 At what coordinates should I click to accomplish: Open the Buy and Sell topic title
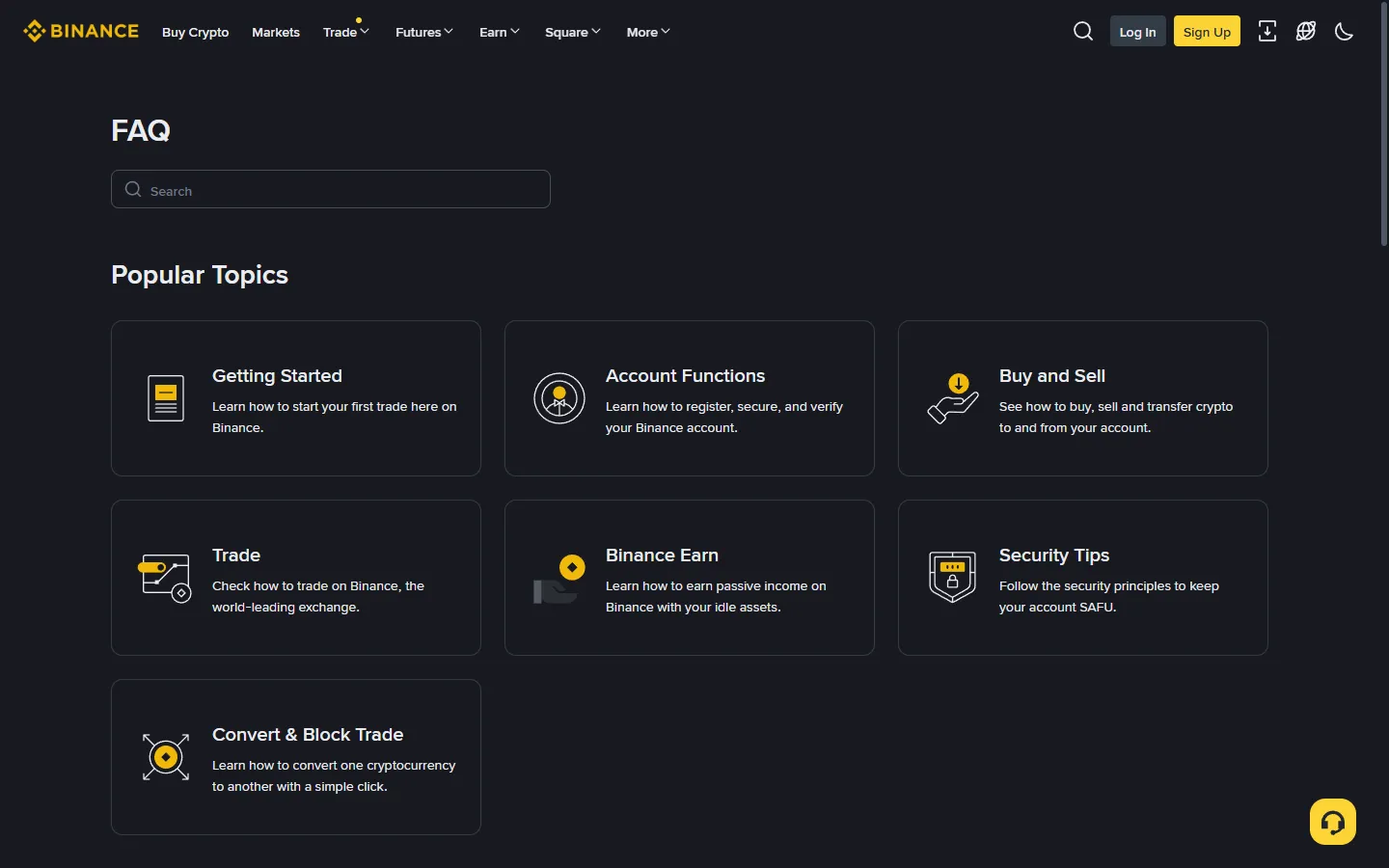(1052, 376)
